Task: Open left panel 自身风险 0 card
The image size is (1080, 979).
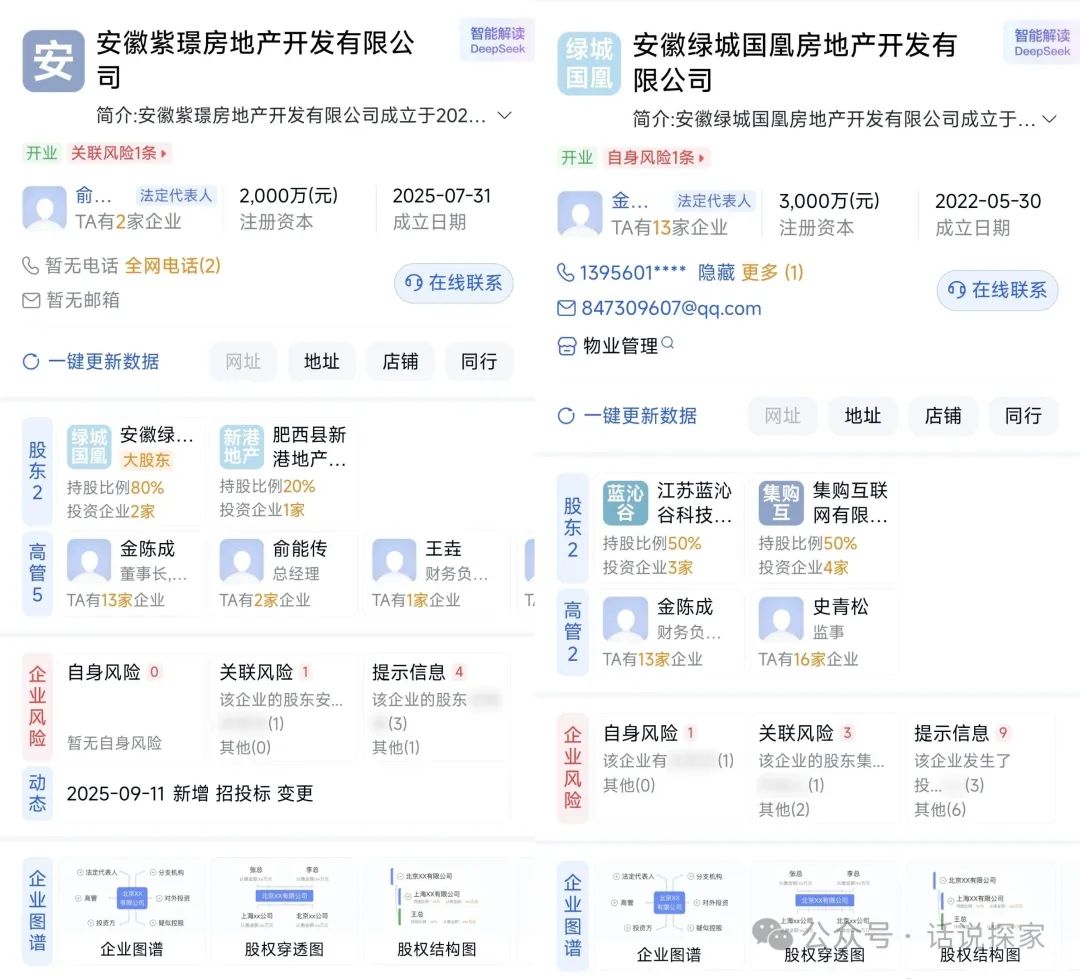Action: [x=133, y=708]
